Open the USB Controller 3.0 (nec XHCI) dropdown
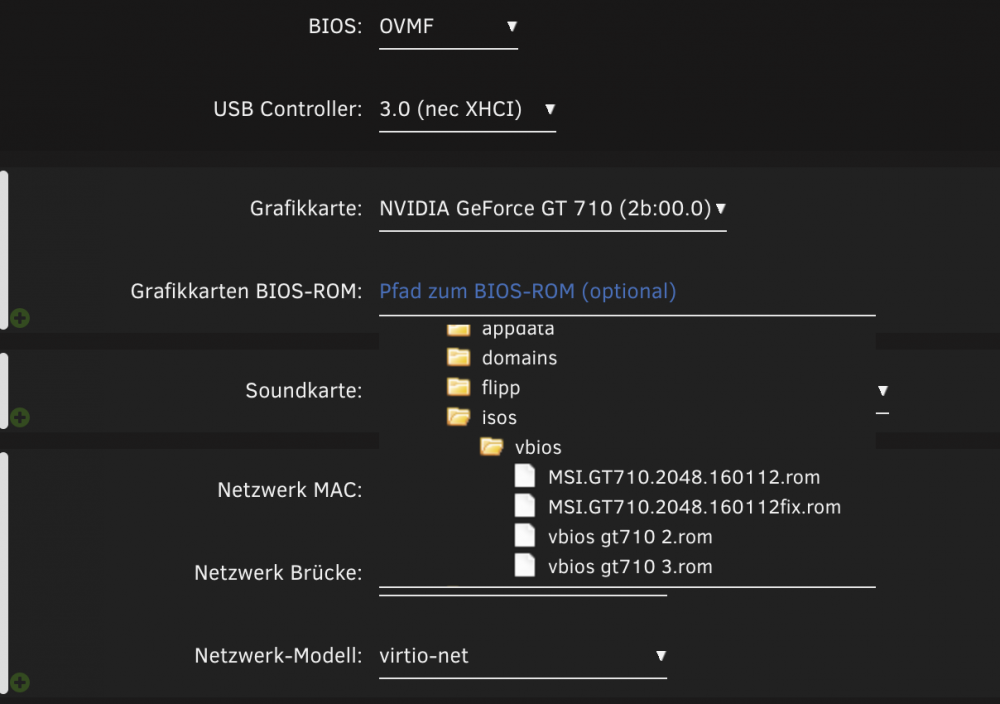The width and height of the screenshot is (1000, 704). 467,110
